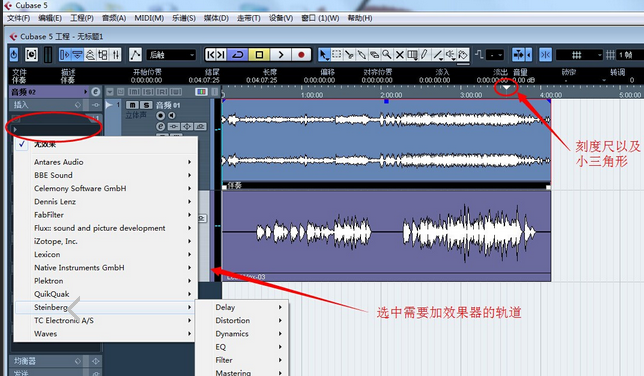Choose EQ in Steinberg submenu
644x376 pixels.
(242, 347)
